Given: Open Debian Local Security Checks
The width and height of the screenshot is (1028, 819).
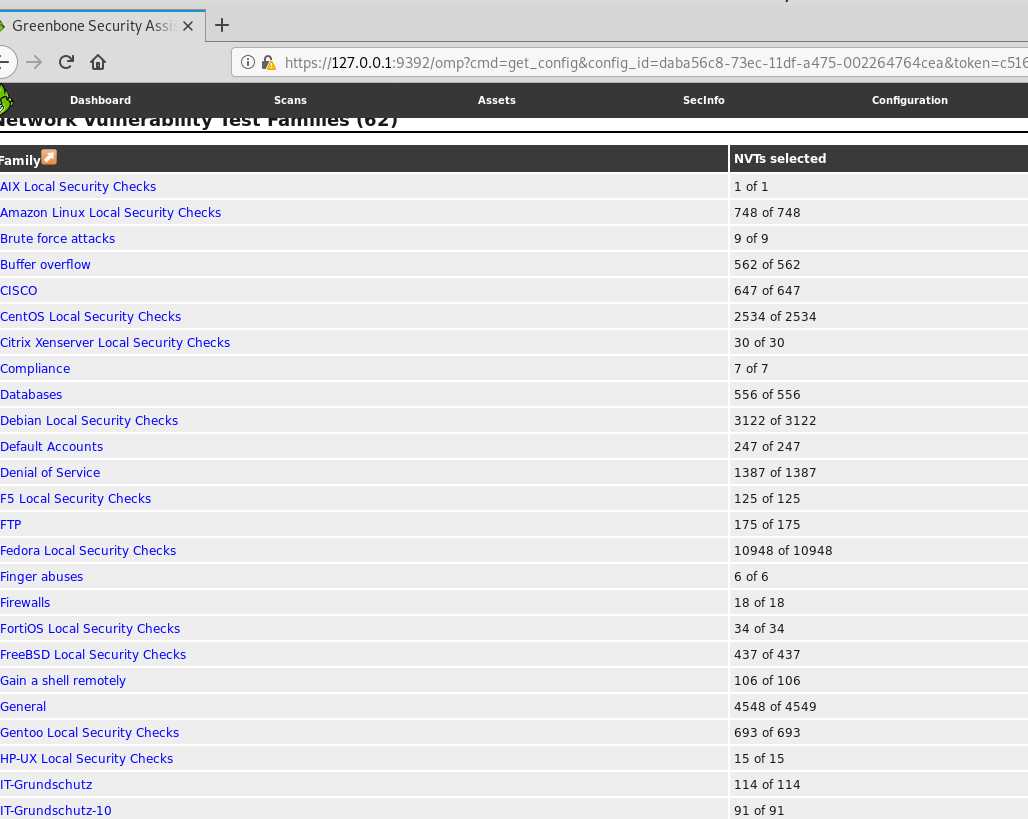Looking at the screenshot, I should click(x=89, y=420).
